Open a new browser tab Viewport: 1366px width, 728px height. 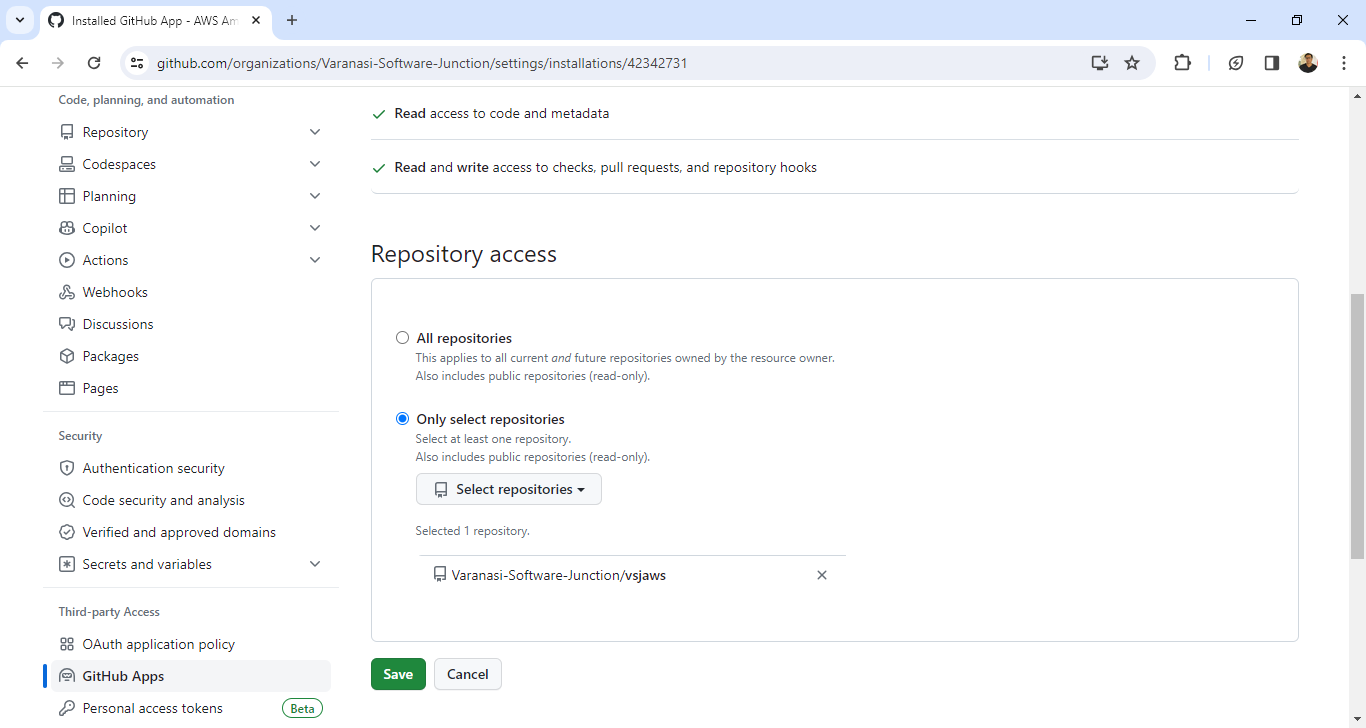[292, 20]
